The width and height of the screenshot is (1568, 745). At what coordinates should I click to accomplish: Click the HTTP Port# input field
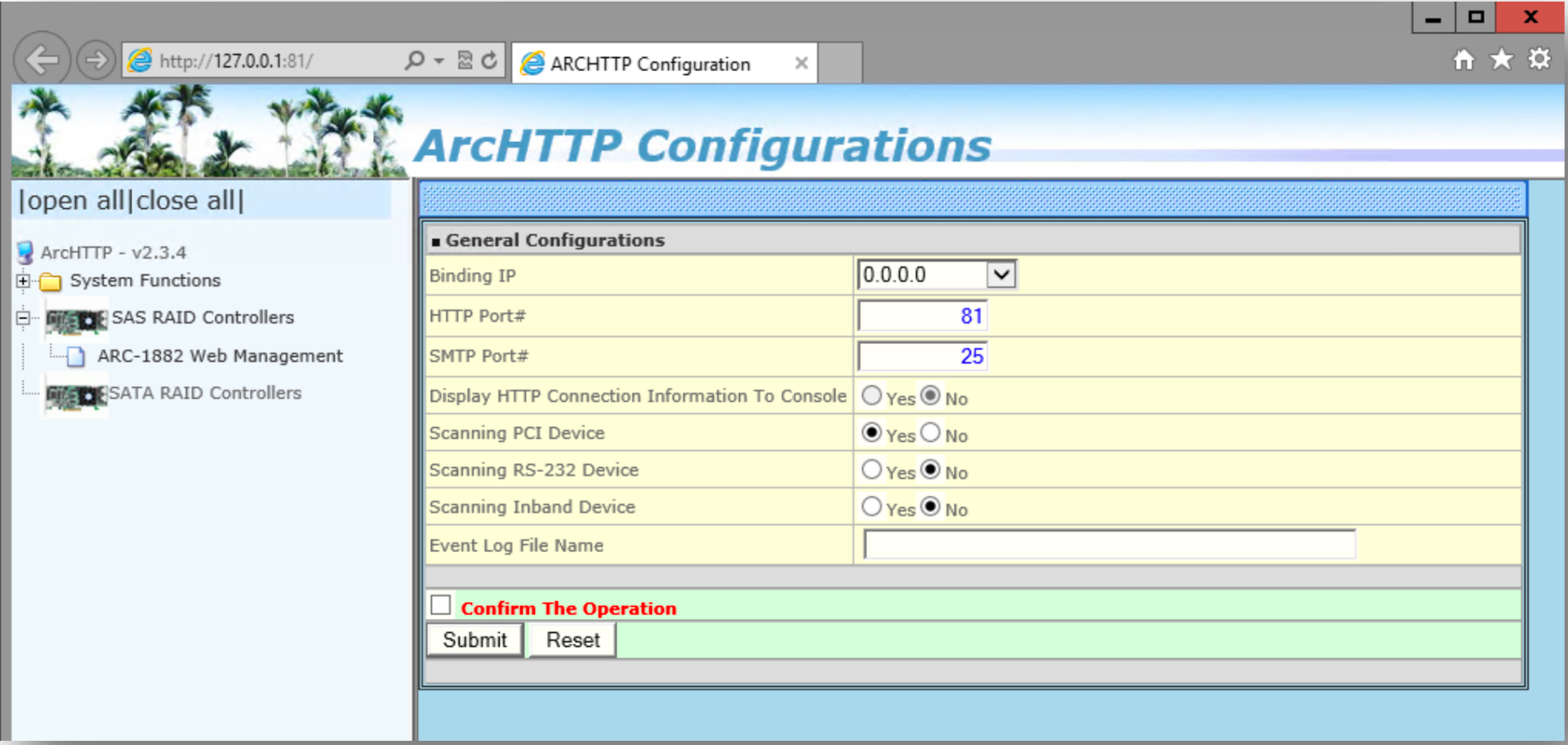pos(922,316)
